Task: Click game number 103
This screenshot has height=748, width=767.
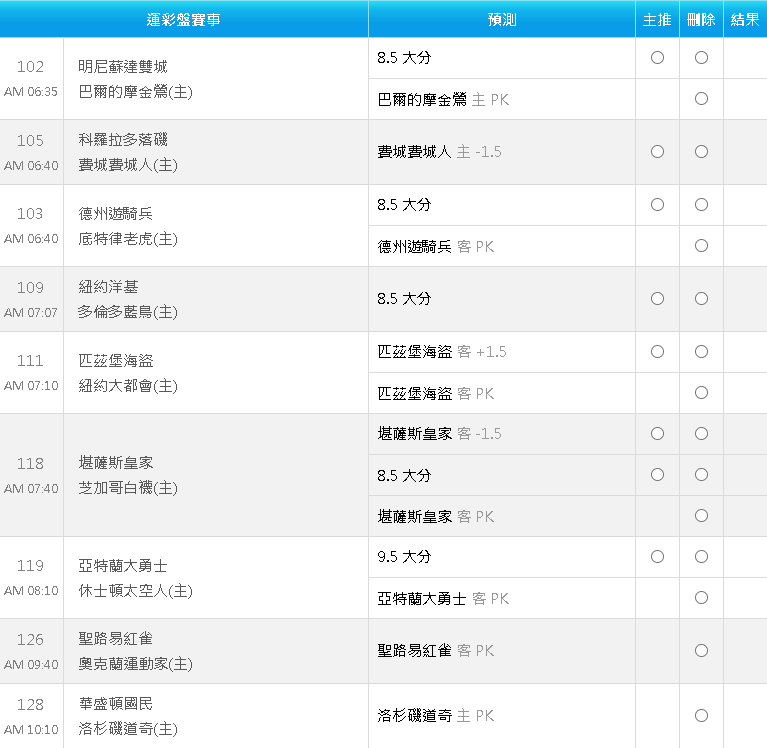Action: [x=30, y=214]
